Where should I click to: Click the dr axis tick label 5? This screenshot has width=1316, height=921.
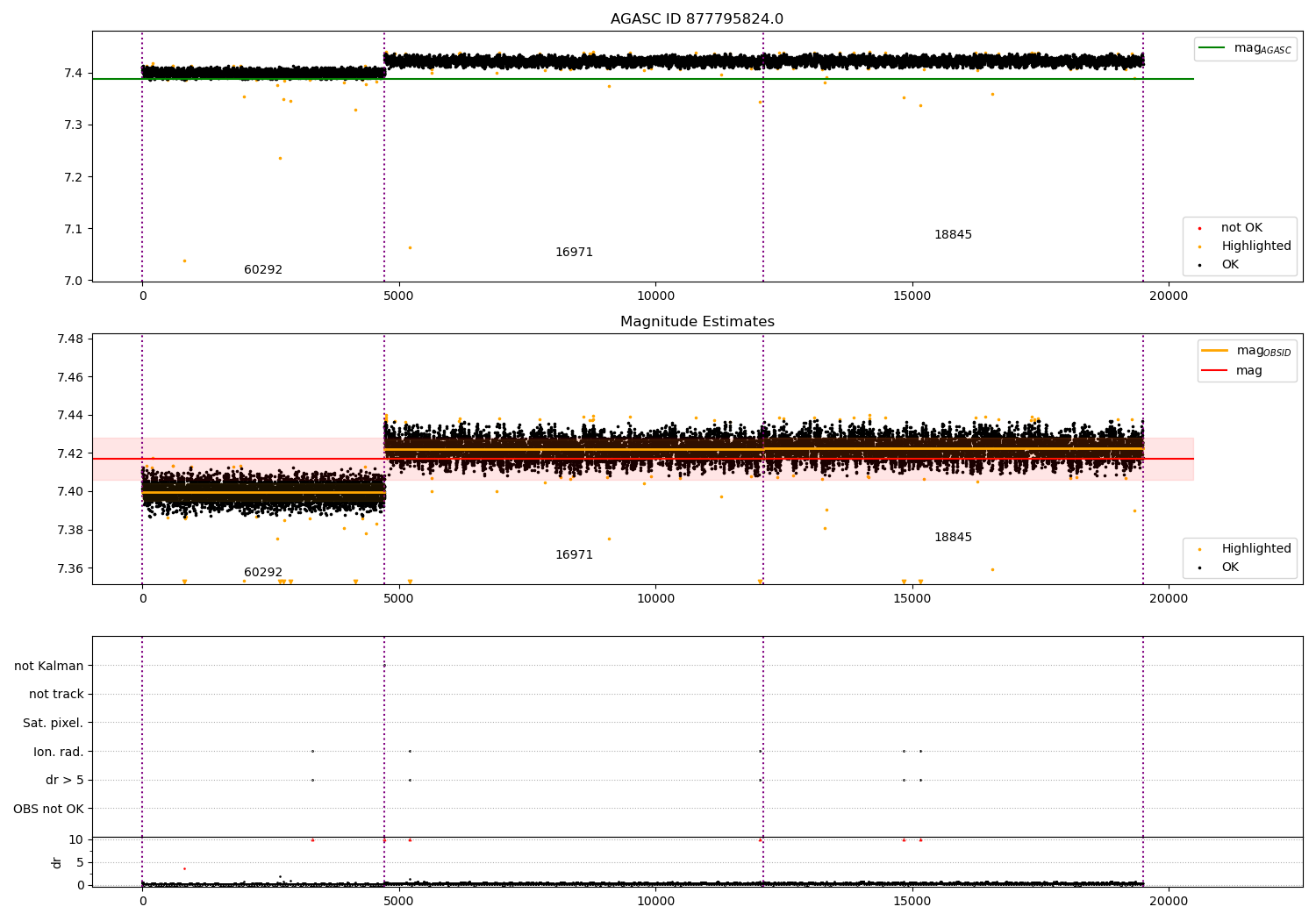coord(80,863)
